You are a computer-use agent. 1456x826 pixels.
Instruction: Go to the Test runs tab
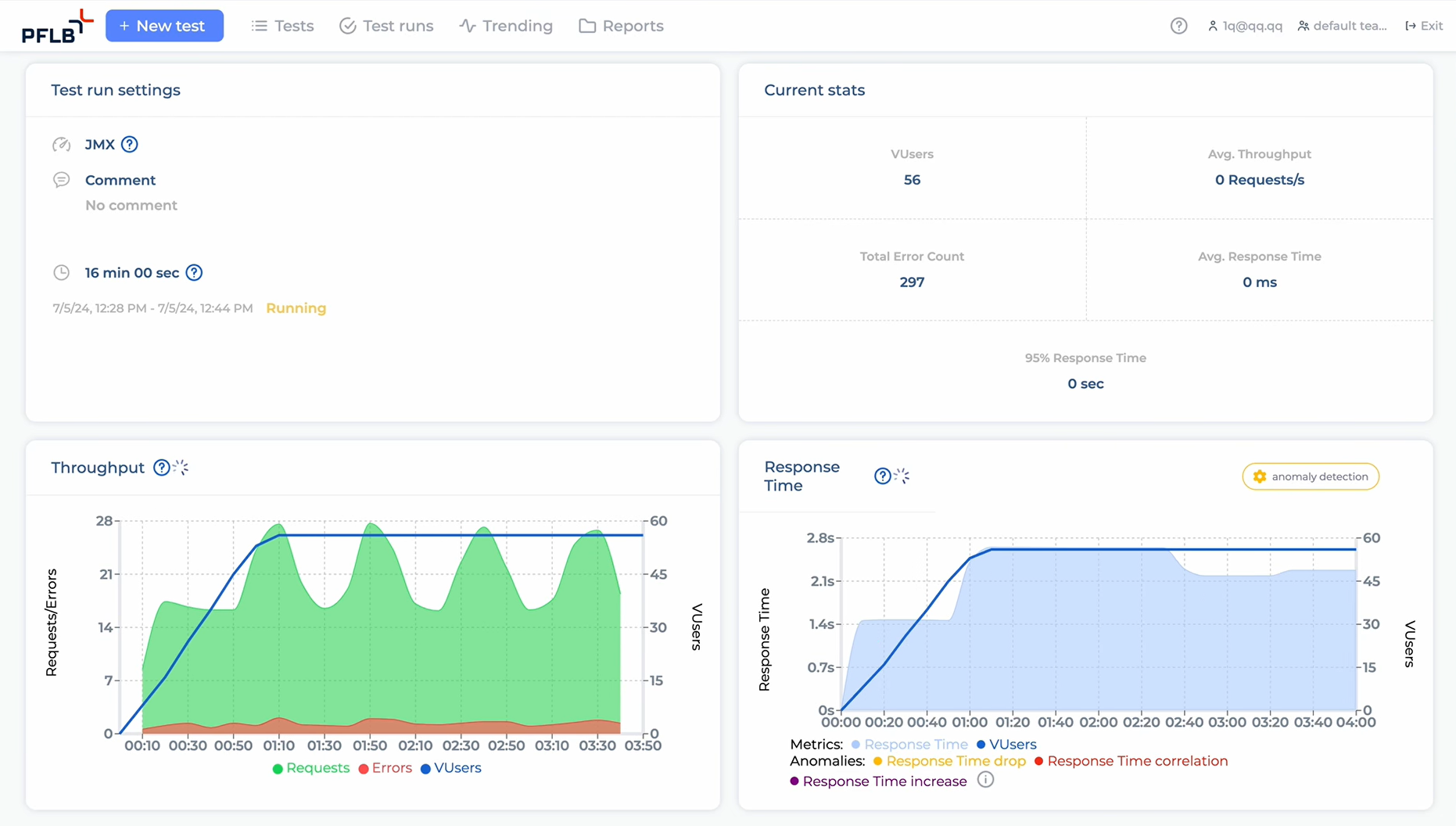386,26
